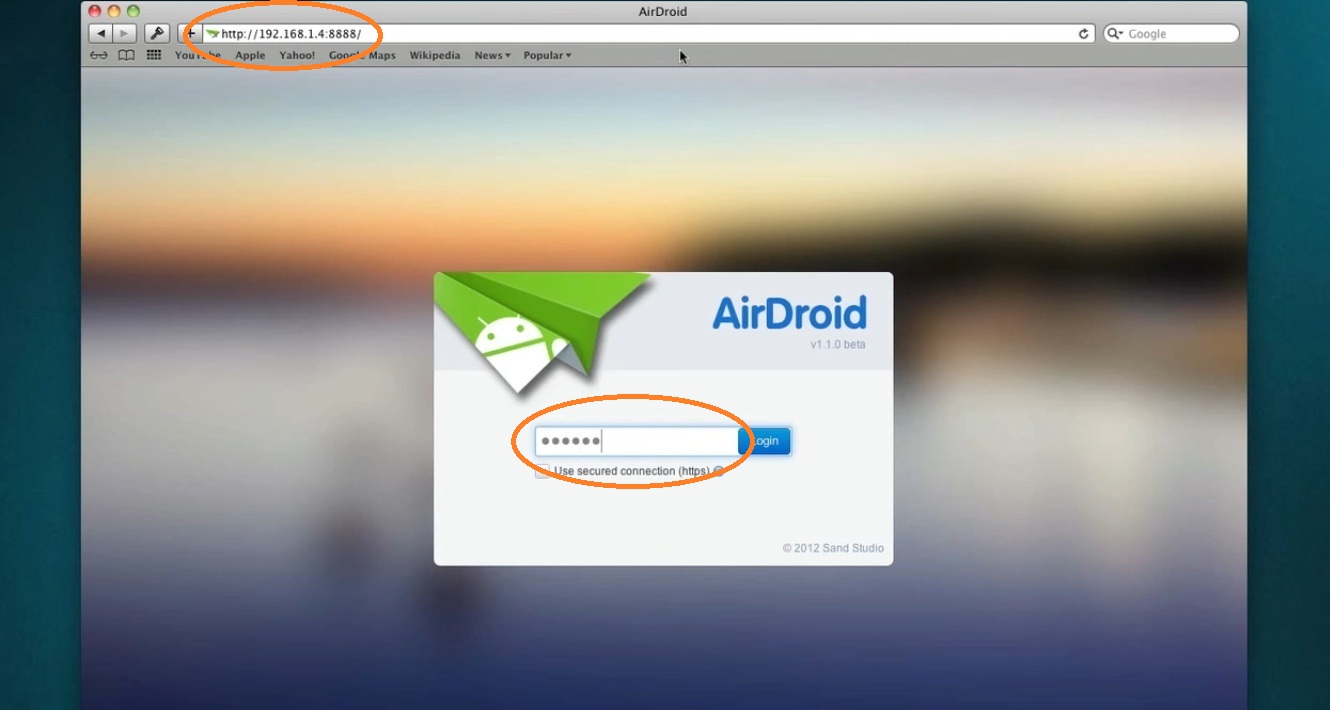The width and height of the screenshot is (1330, 710).
Task: Show all bookmarks via book icon
Action: pyautogui.click(x=126, y=56)
